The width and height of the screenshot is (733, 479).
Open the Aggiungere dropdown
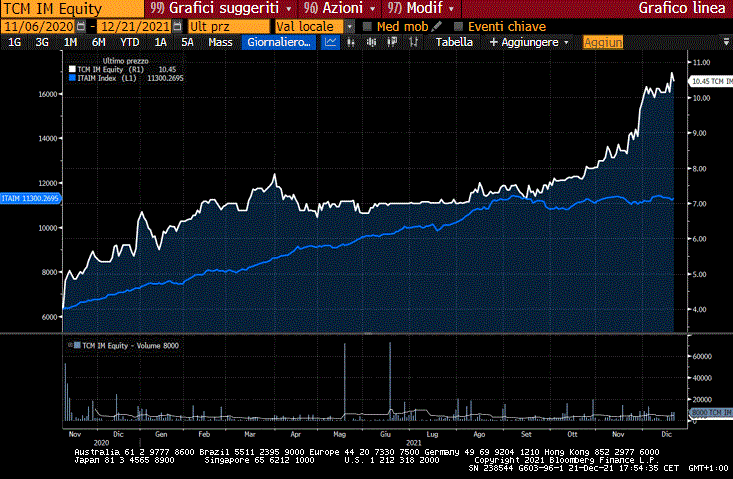[x=529, y=43]
